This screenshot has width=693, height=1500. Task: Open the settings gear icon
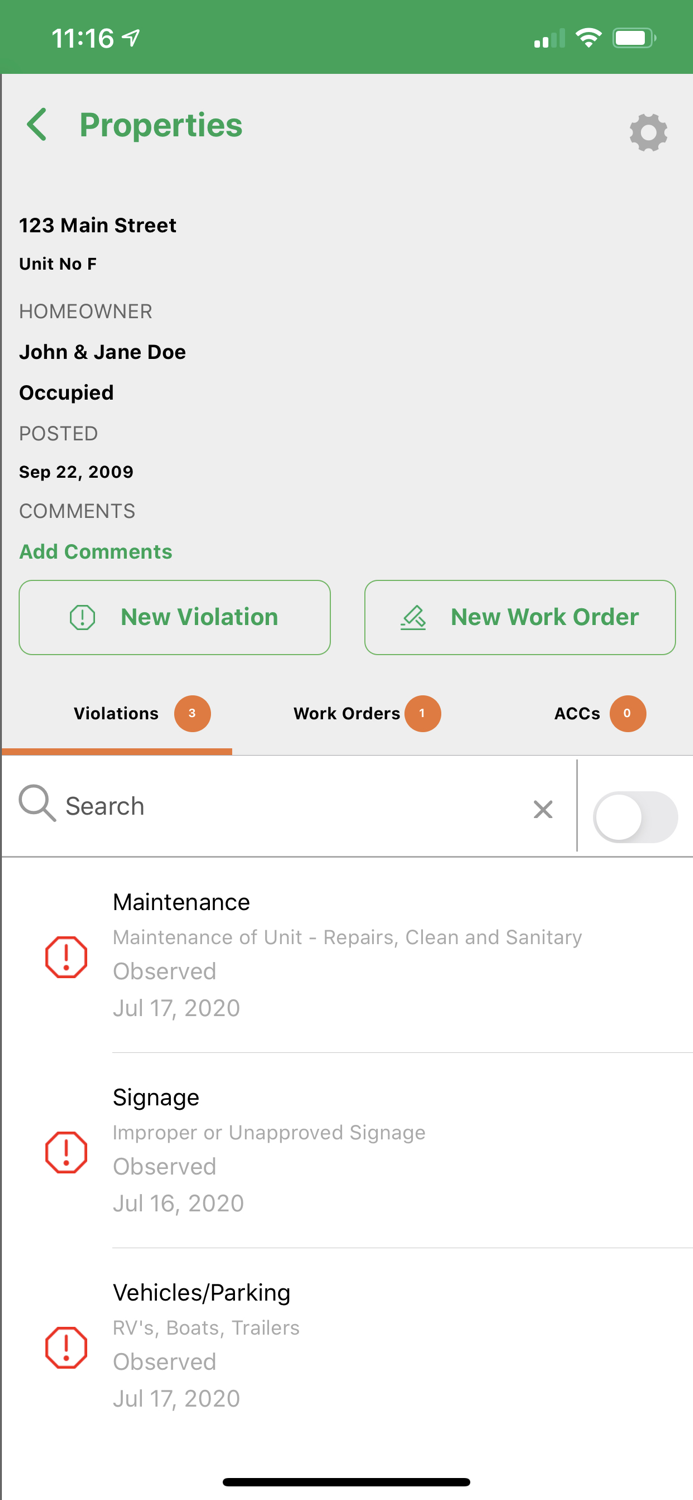(x=648, y=132)
